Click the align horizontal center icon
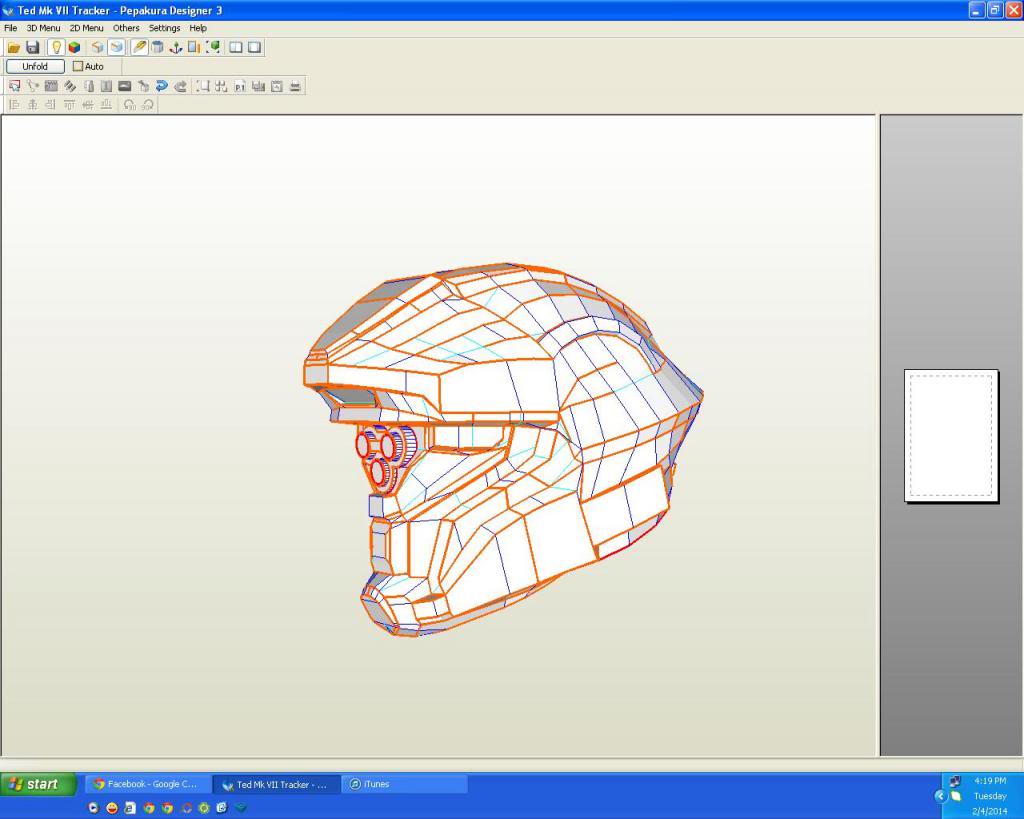 pyautogui.click(x=33, y=104)
